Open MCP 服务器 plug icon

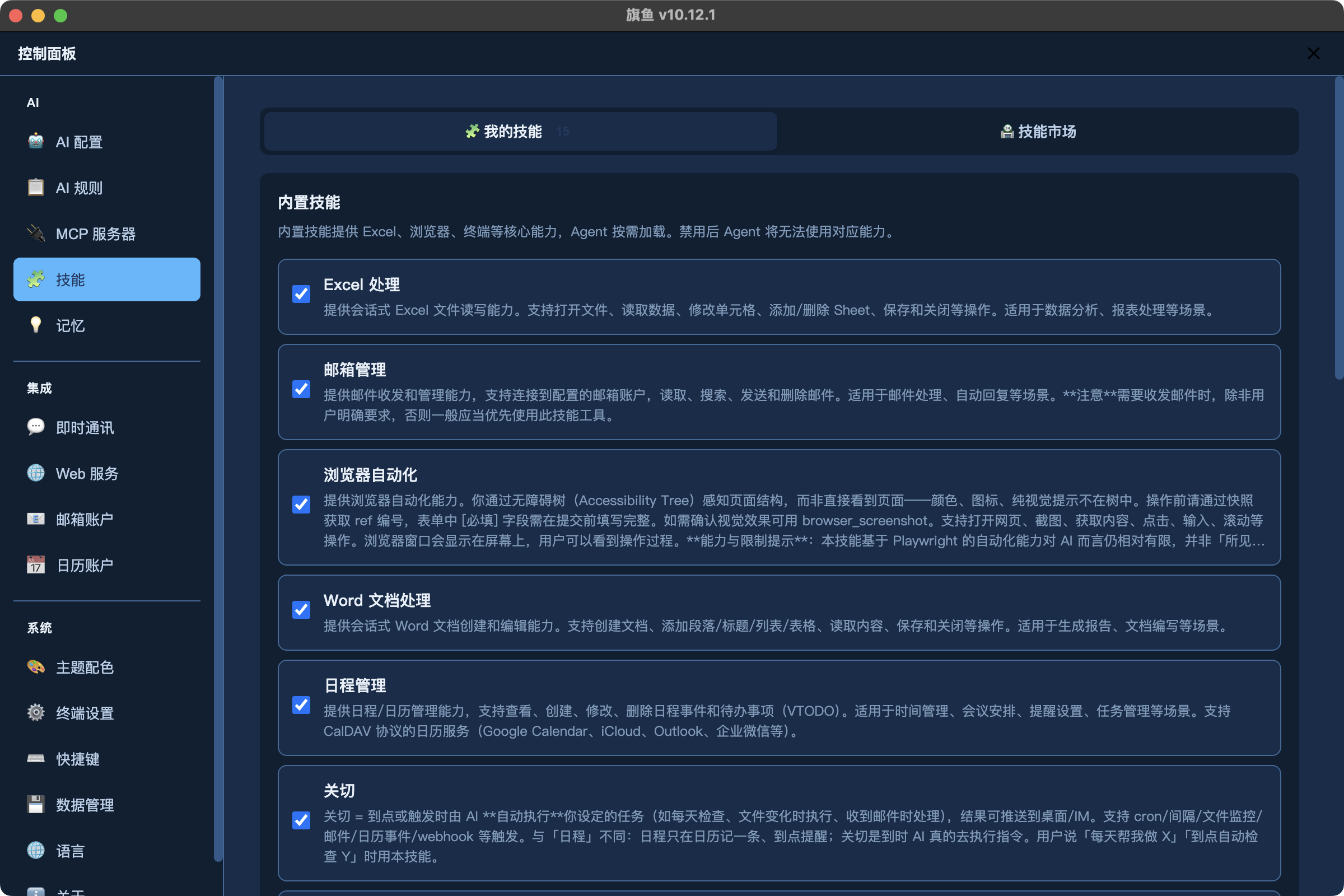pos(35,233)
